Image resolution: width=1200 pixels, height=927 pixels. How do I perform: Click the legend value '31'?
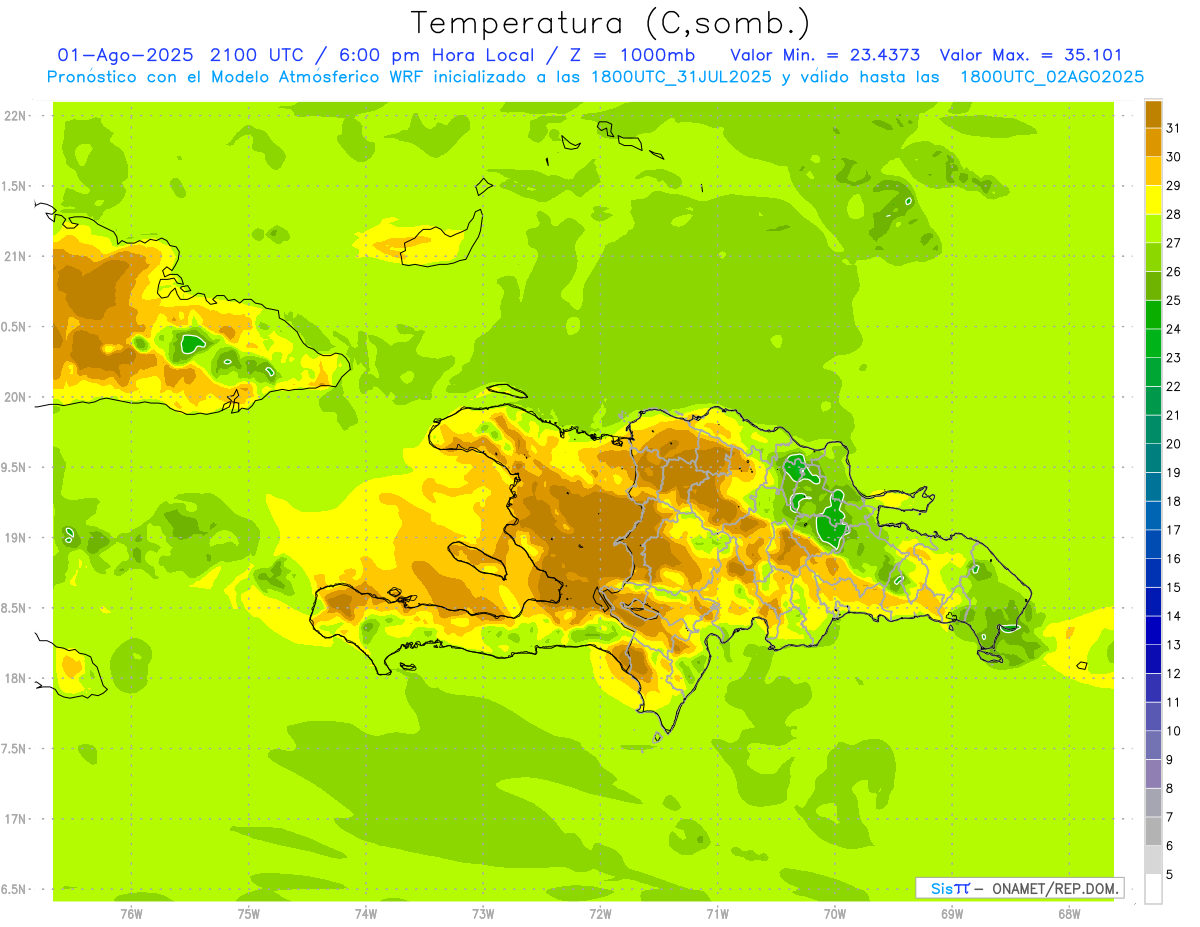click(1174, 129)
